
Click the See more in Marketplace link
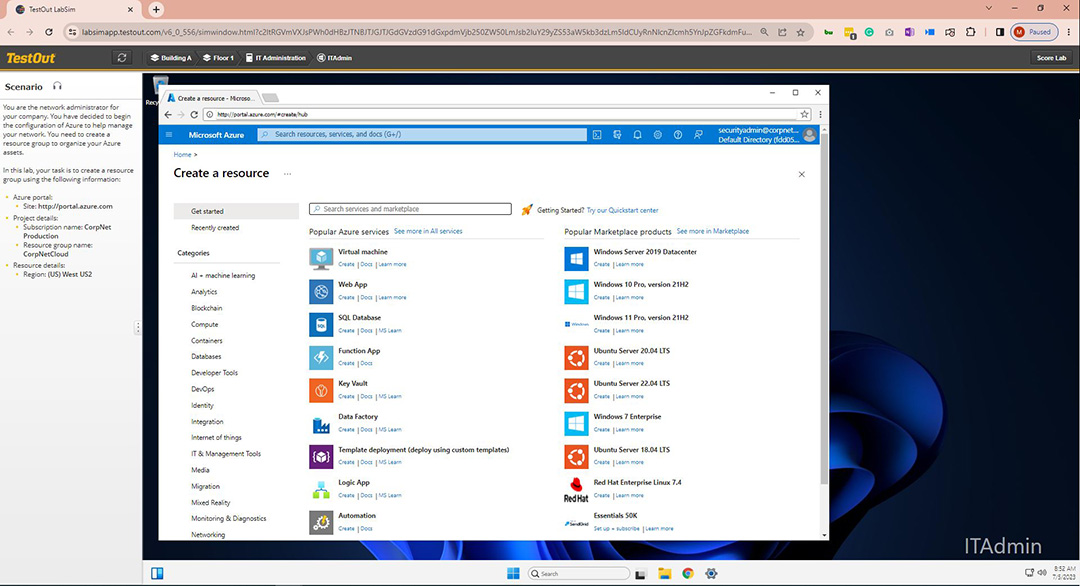tap(712, 231)
